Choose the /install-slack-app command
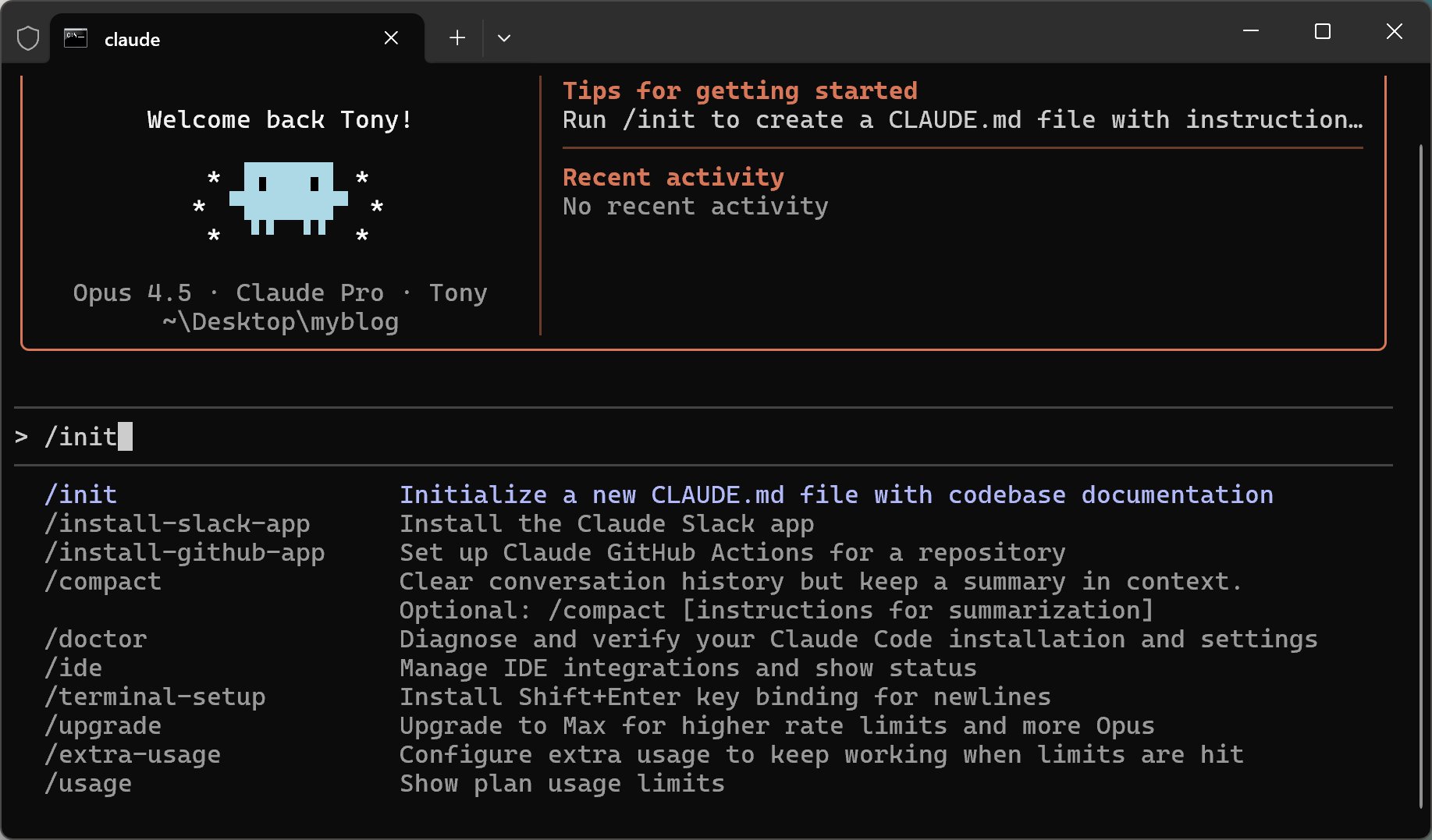The image size is (1432, 840). 177,523
